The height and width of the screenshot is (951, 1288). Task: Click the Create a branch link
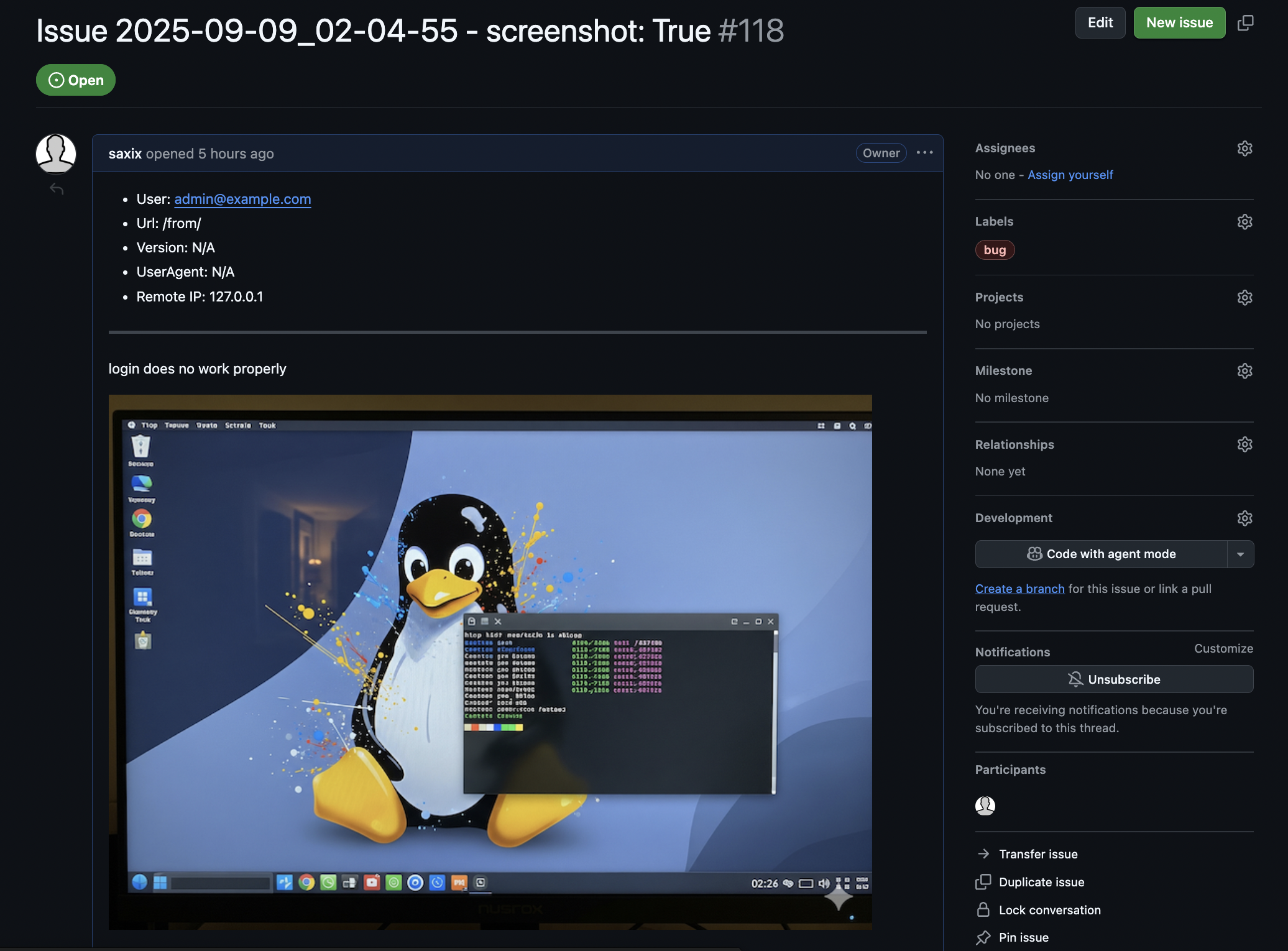pos(1019,589)
